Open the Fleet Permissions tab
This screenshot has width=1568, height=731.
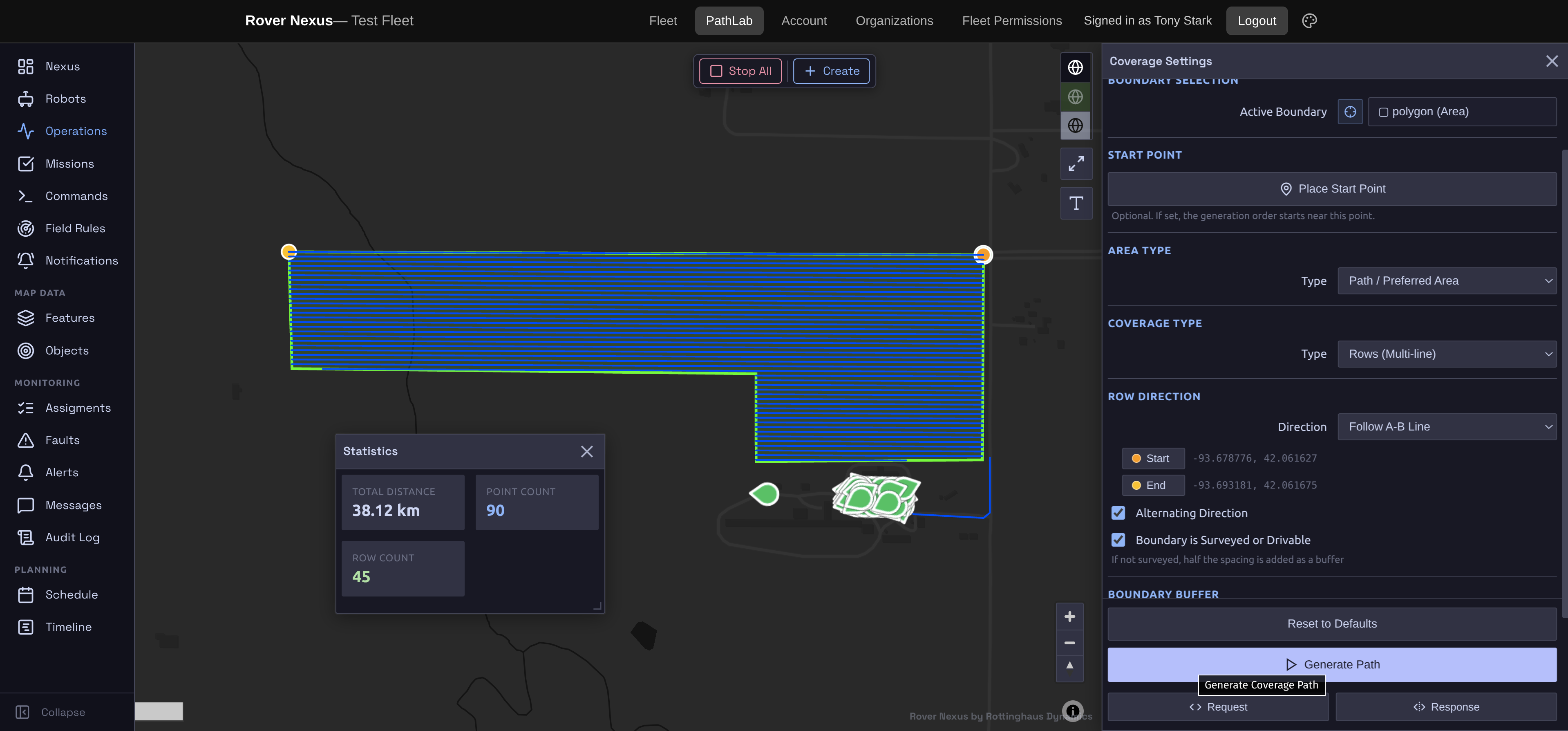pyautogui.click(x=1012, y=21)
